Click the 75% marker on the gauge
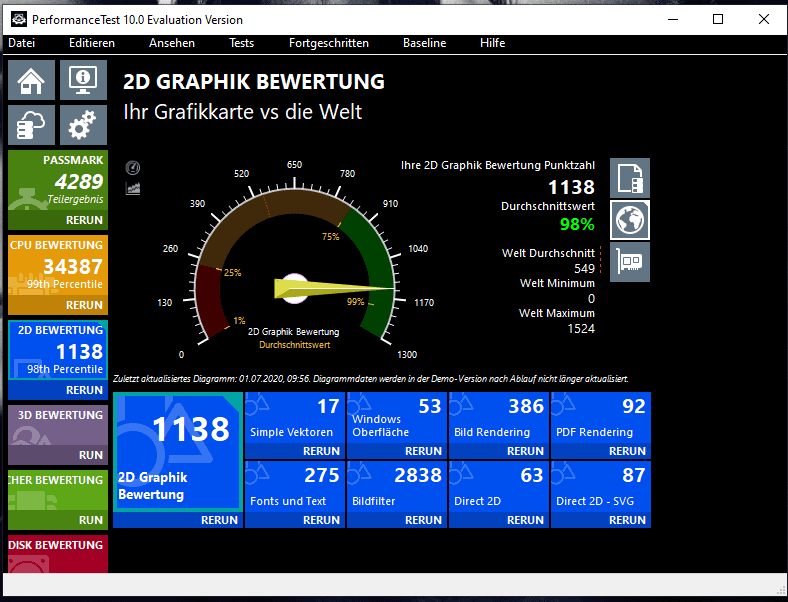The height and width of the screenshot is (602, 788). (331, 236)
